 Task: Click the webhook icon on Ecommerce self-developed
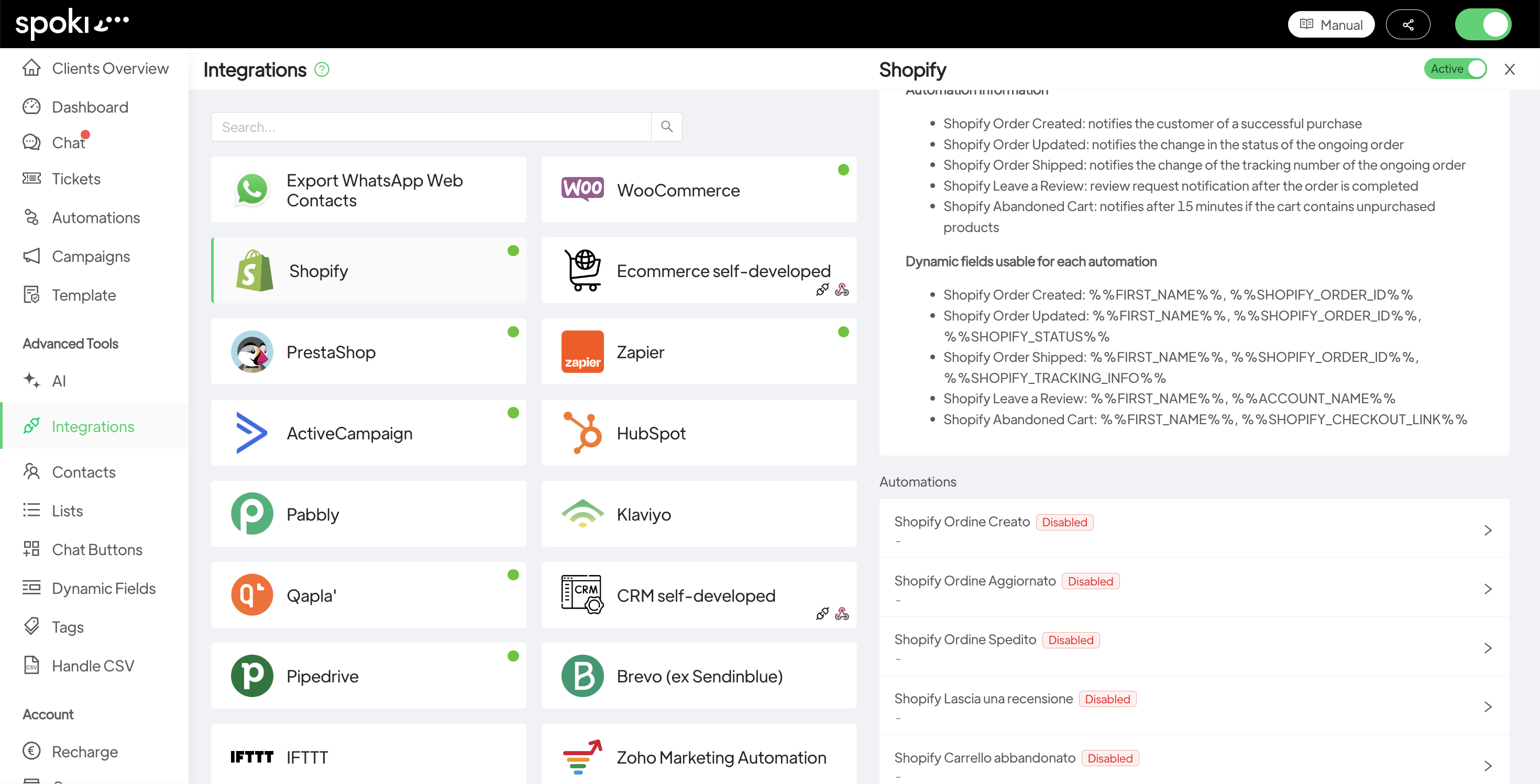(842, 290)
